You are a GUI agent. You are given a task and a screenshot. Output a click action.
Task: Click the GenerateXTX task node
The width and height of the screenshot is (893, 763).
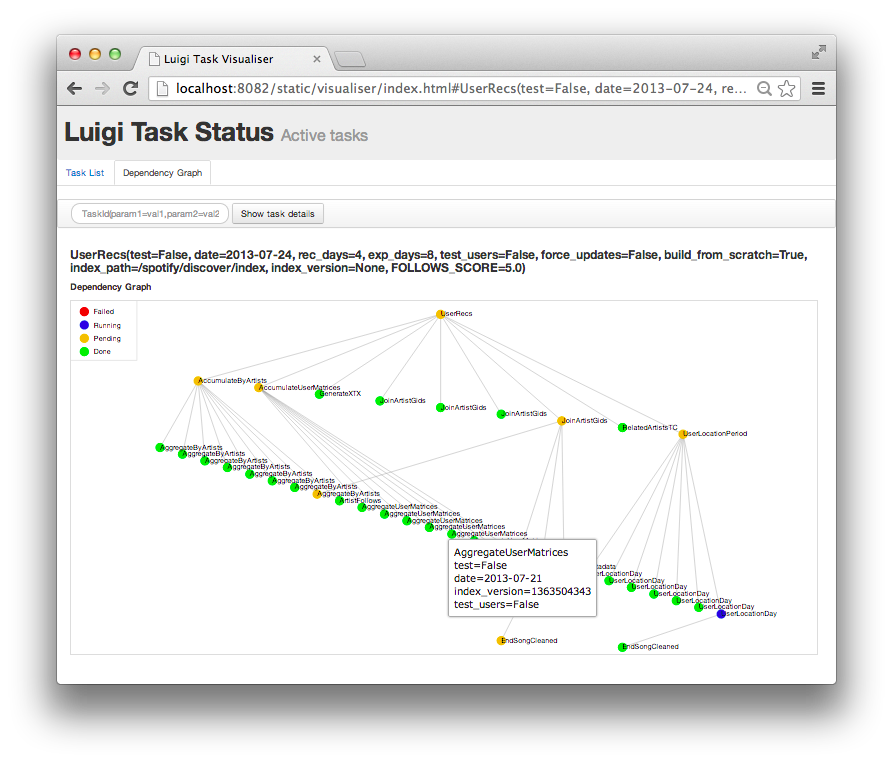click(319, 395)
